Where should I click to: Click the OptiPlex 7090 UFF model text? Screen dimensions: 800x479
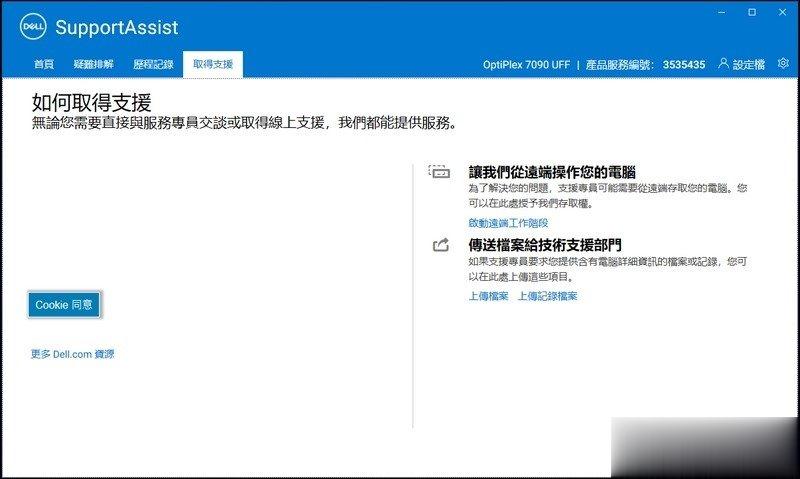click(x=526, y=65)
